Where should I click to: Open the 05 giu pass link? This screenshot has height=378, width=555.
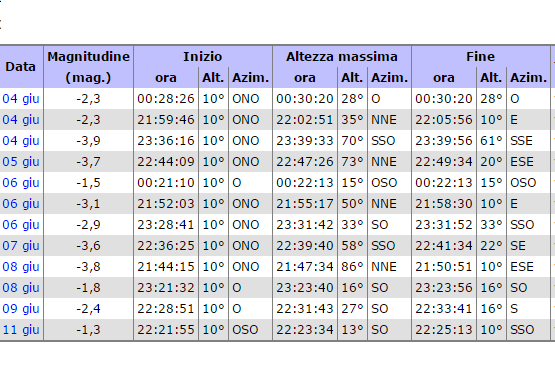(21, 161)
